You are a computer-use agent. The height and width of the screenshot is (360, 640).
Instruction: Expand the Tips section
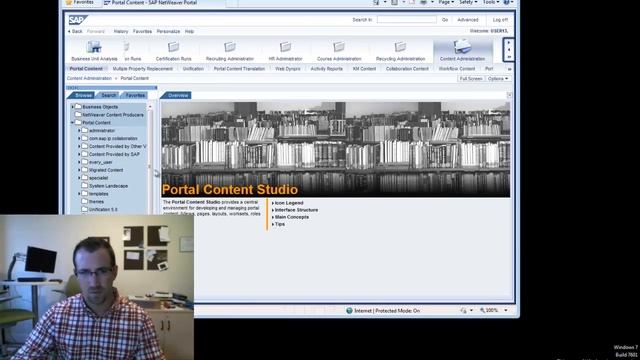(278, 224)
